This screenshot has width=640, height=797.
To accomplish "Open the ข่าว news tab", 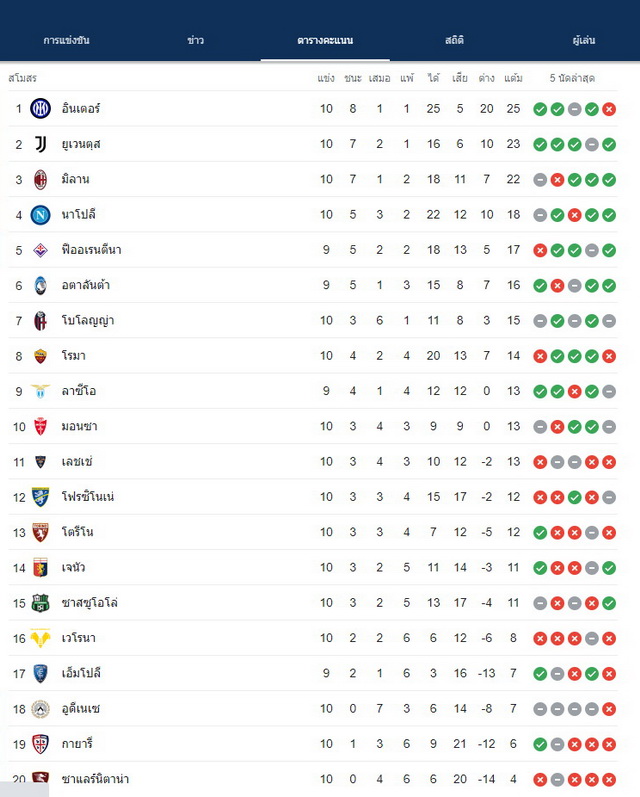I will [x=196, y=40].
